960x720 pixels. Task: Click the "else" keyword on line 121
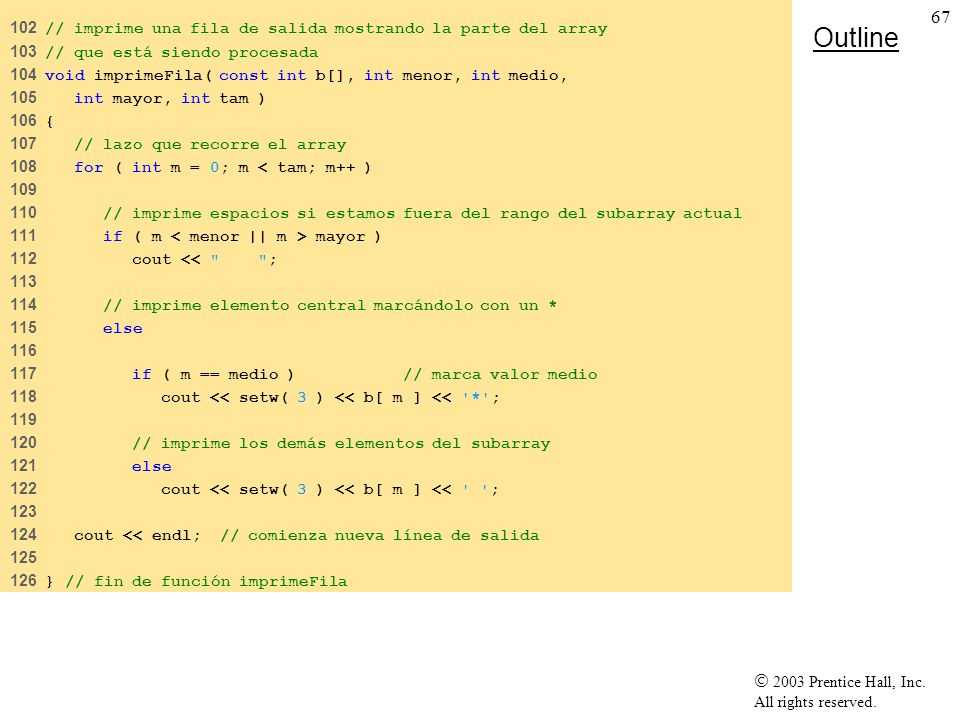click(152, 467)
